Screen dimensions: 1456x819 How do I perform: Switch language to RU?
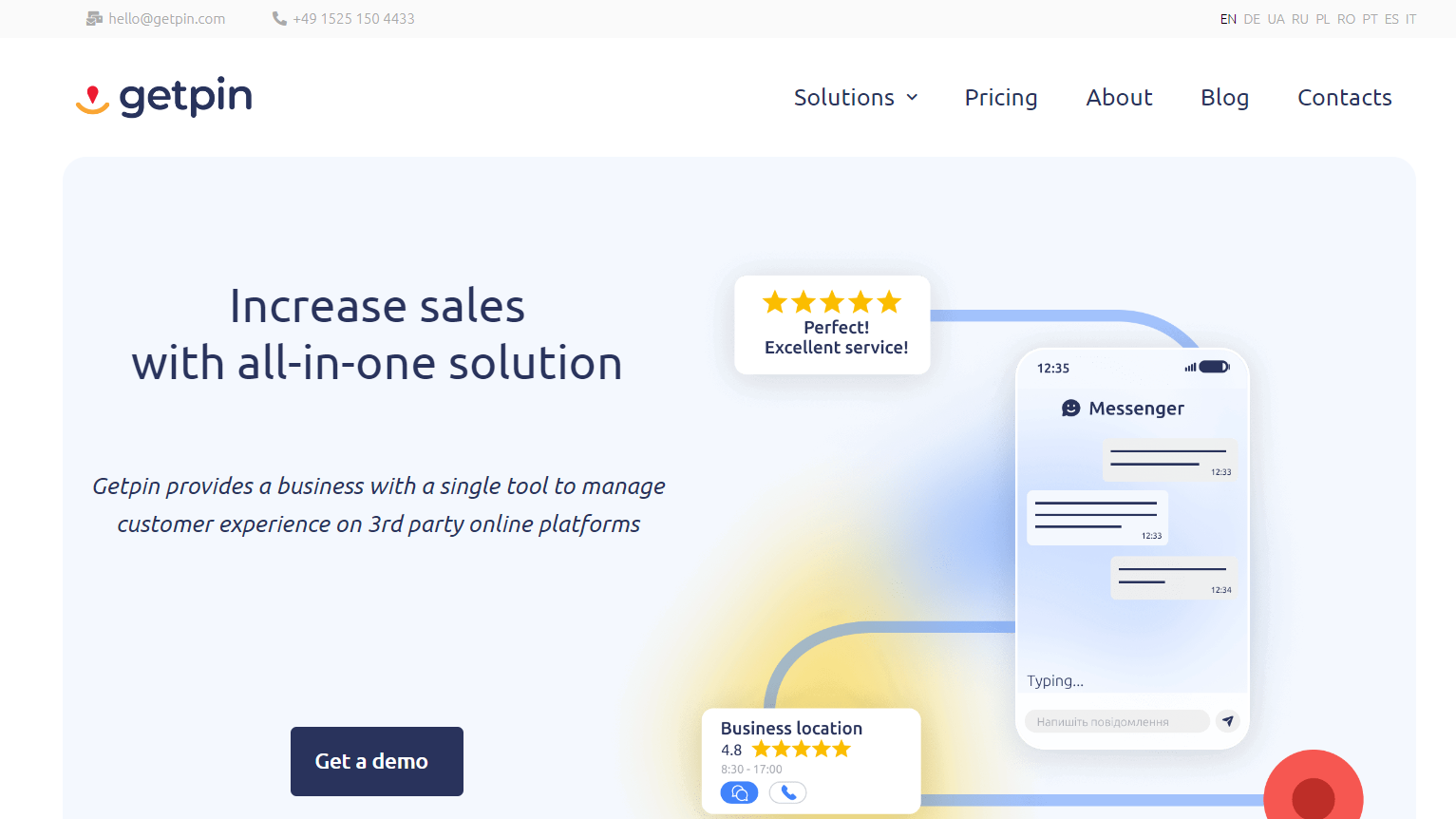pyautogui.click(x=1300, y=19)
